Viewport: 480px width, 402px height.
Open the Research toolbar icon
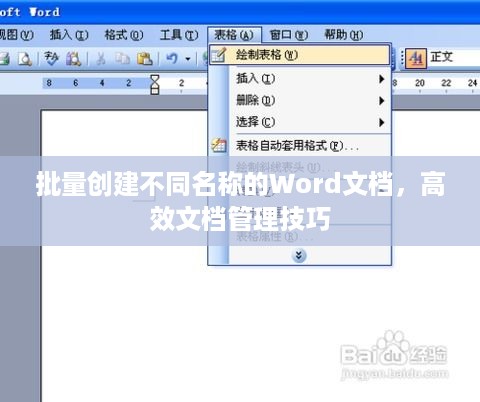click(x=73, y=59)
